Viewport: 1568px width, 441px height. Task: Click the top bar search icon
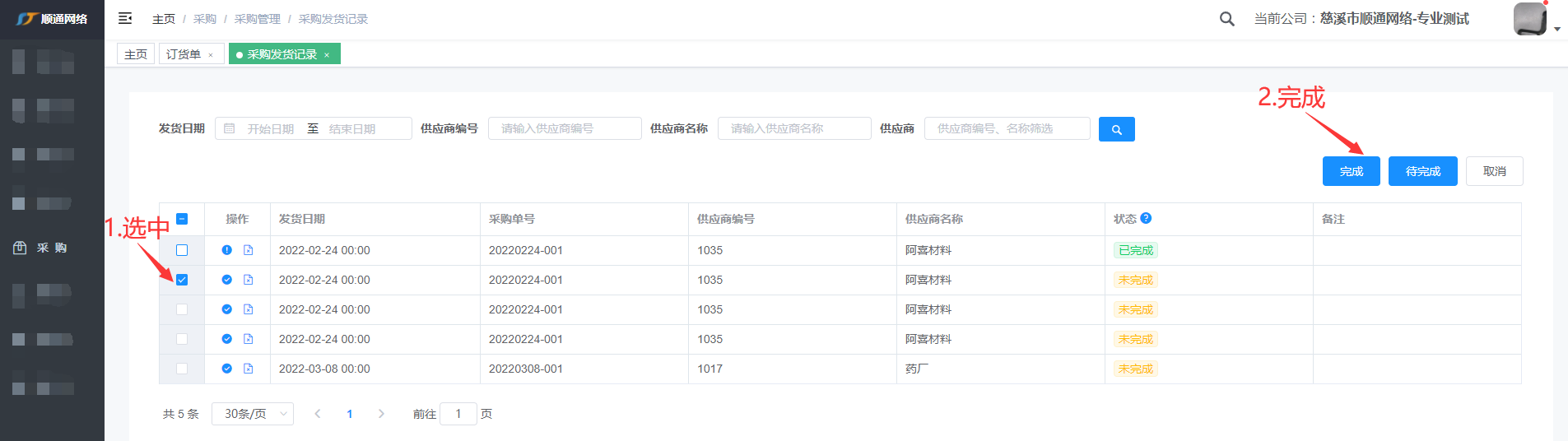coord(1226,19)
